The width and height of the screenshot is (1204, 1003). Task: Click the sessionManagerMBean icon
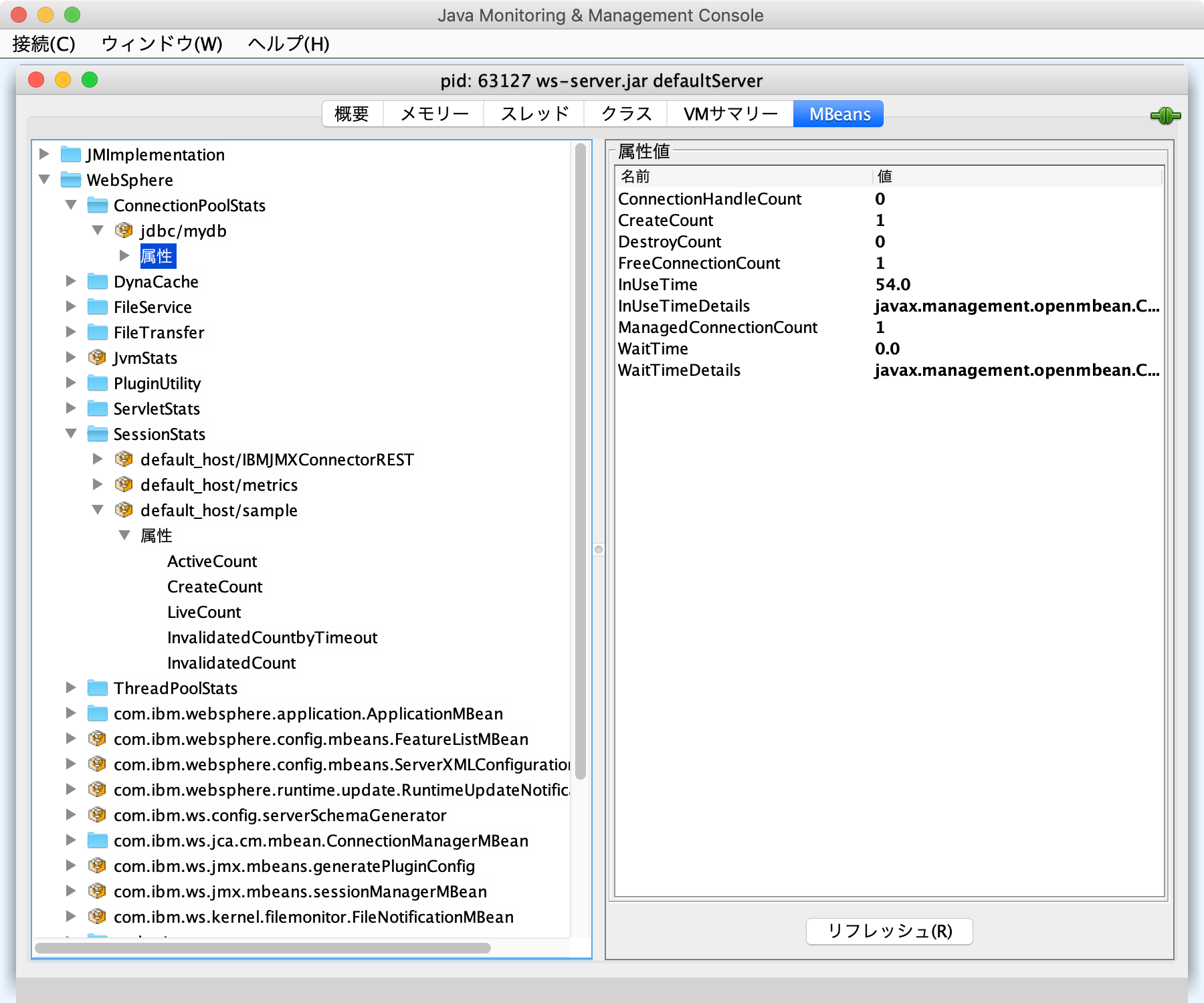[x=97, y=891]
